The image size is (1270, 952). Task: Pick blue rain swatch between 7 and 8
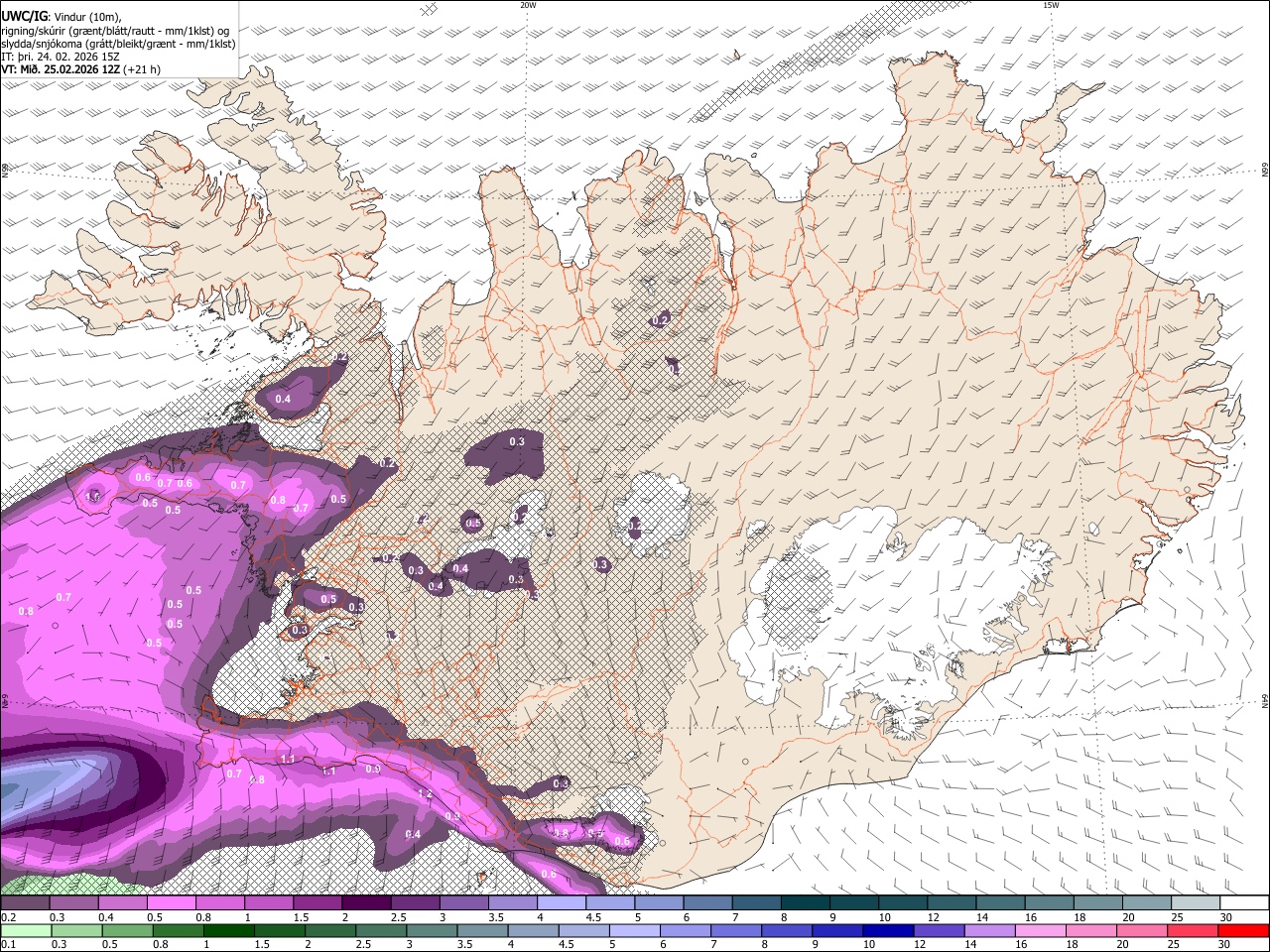pos(736,931)
